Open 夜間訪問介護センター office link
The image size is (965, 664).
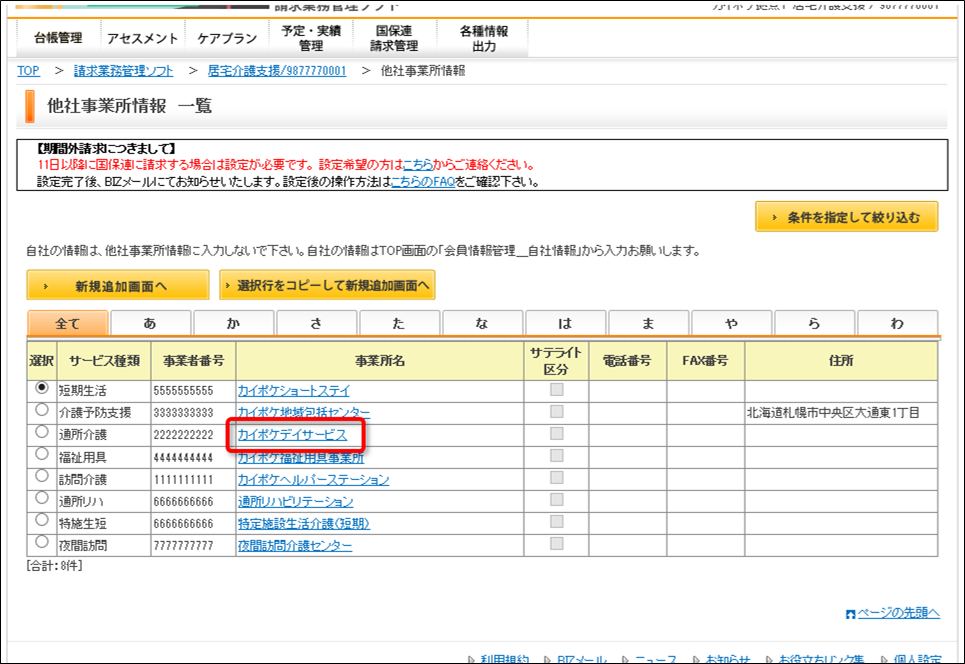295,546
